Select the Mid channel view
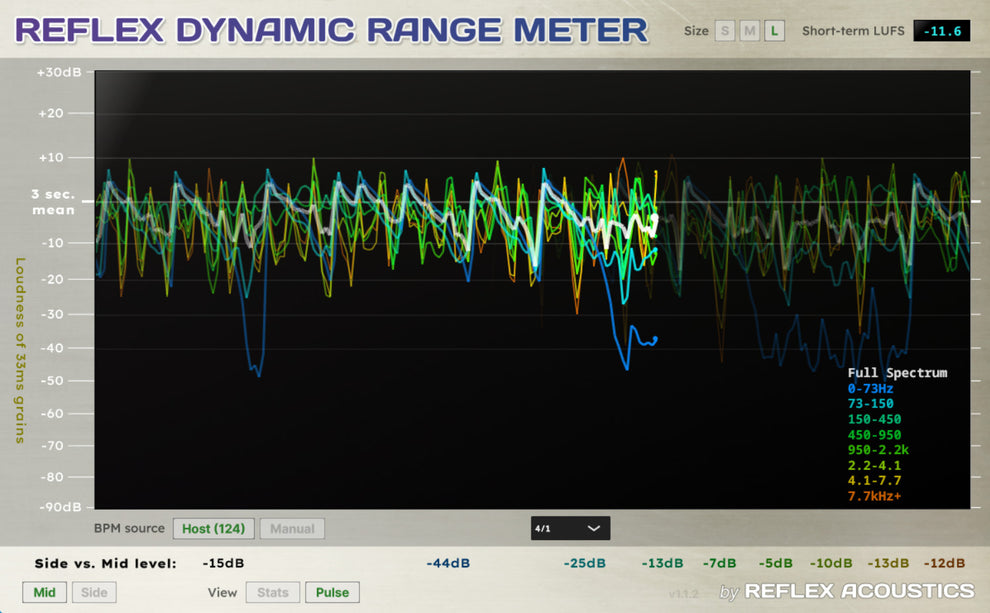Image resolution: width=990 pixels, height=613 pixels. point(44,592)
